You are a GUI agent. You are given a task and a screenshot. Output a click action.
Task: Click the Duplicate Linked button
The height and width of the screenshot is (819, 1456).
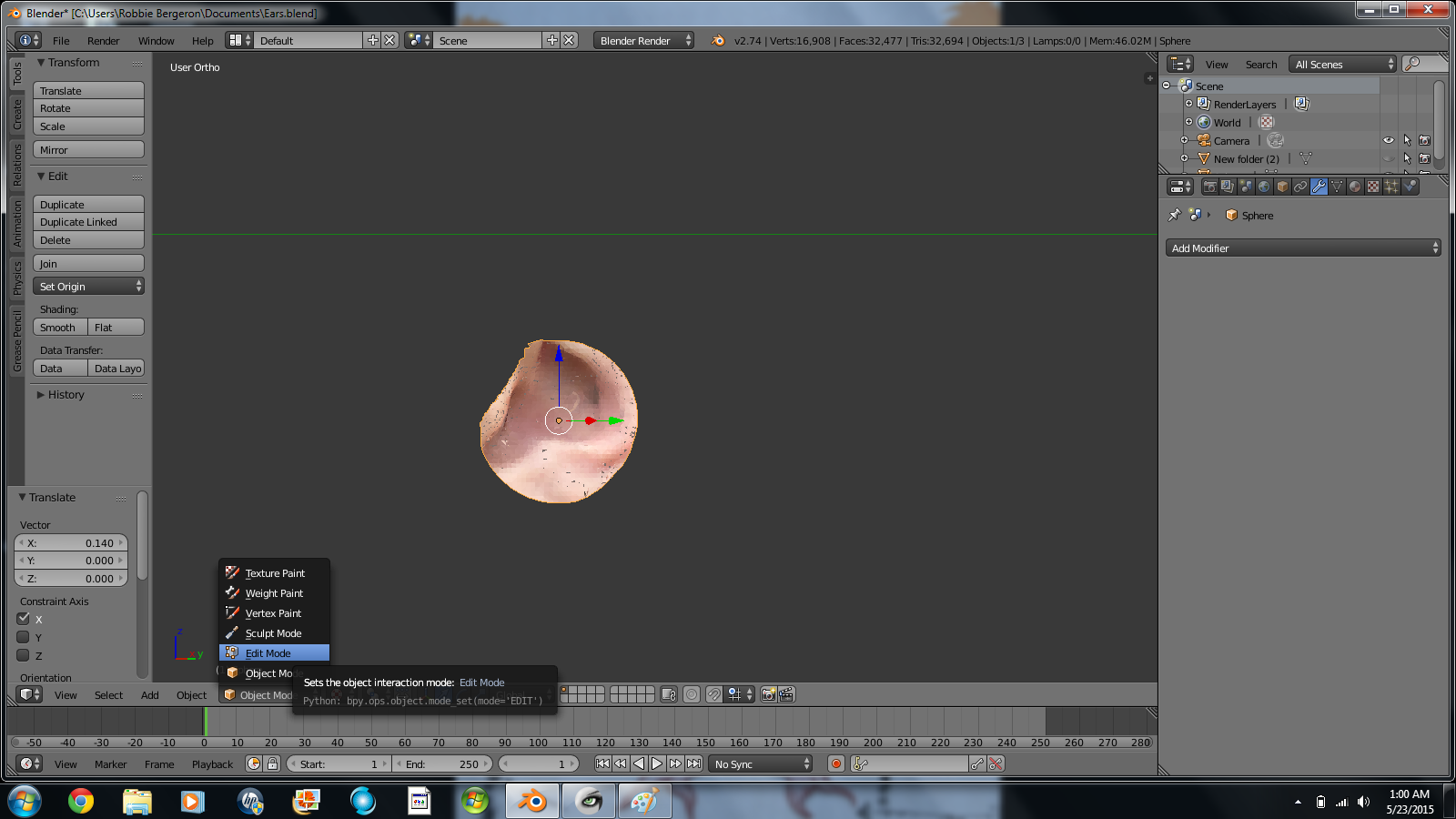pos(88,222)
